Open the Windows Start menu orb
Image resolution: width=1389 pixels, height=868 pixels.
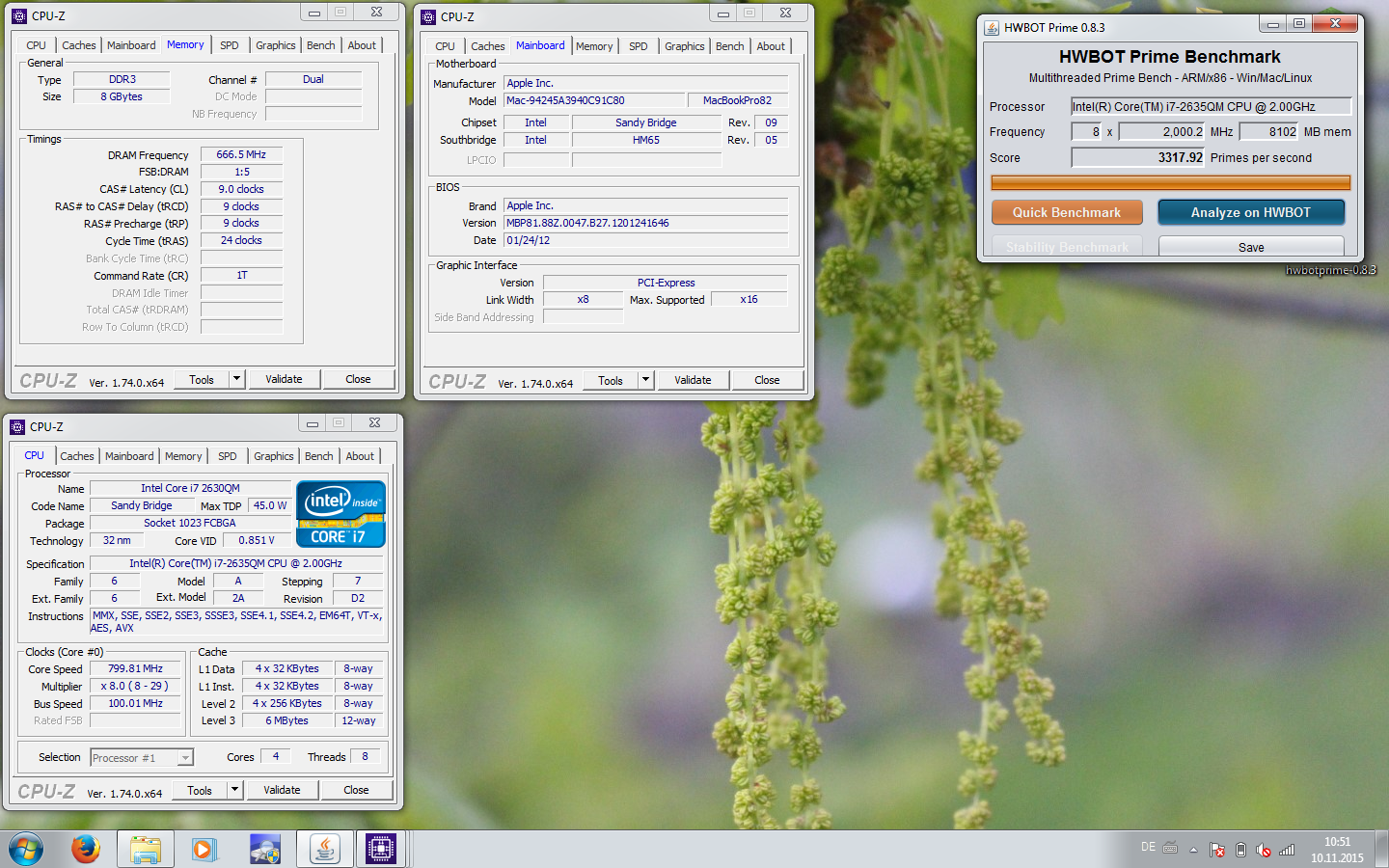tap(26, 850)
